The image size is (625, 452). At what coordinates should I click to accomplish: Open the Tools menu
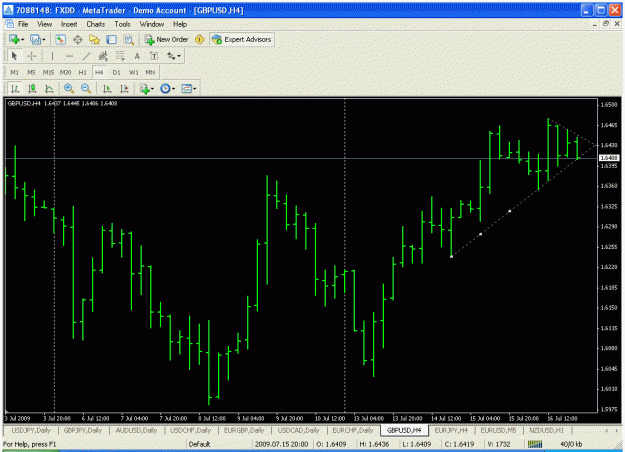[x=122, y=24]
